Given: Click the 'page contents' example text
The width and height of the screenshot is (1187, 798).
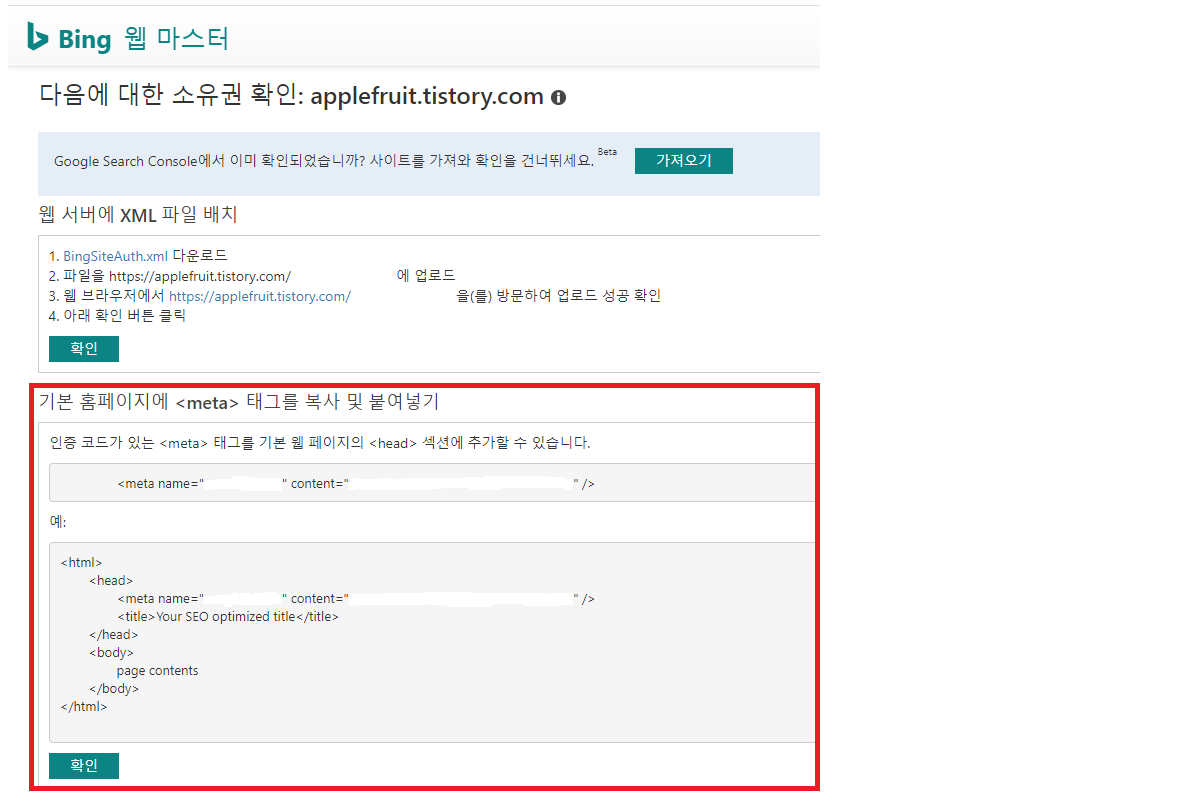Looking at the screenshot, I should click(x=157, y=671).
